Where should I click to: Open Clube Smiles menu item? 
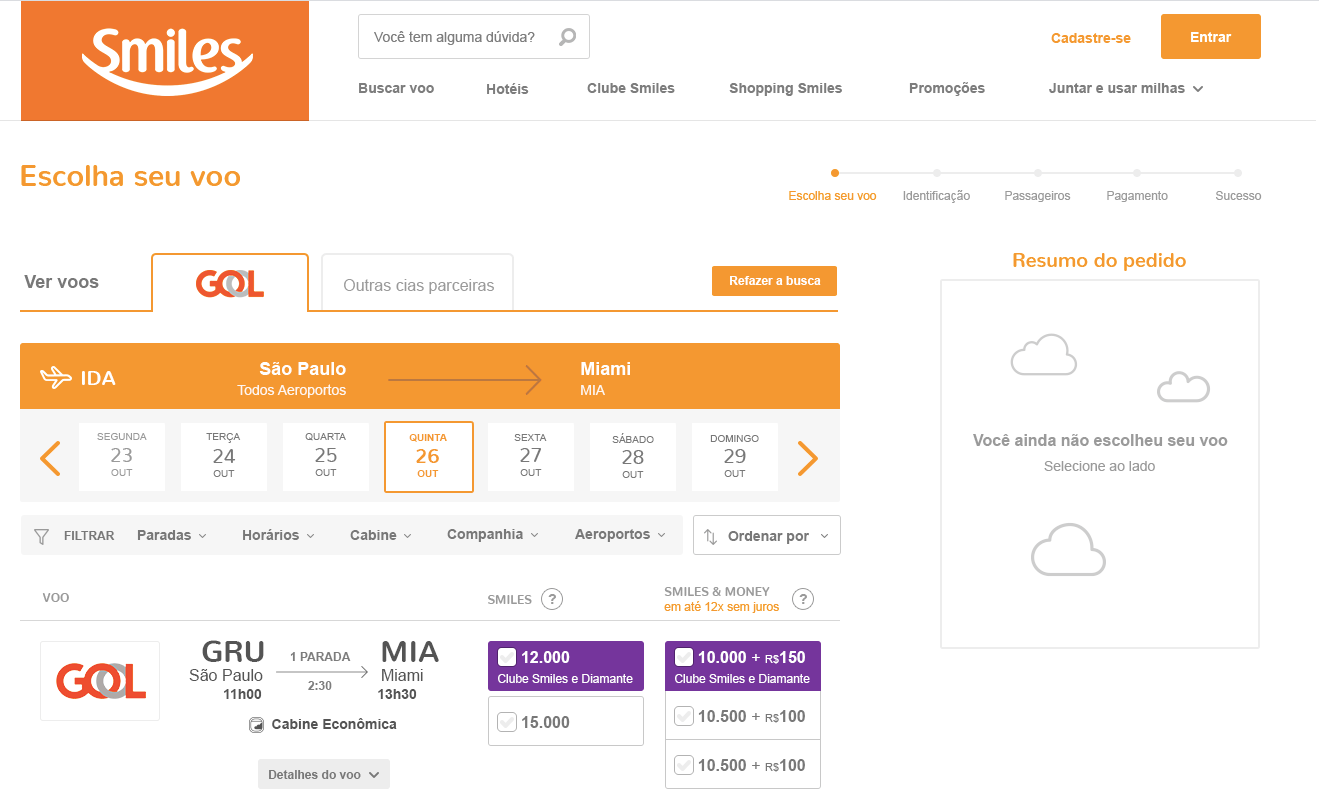631,88
